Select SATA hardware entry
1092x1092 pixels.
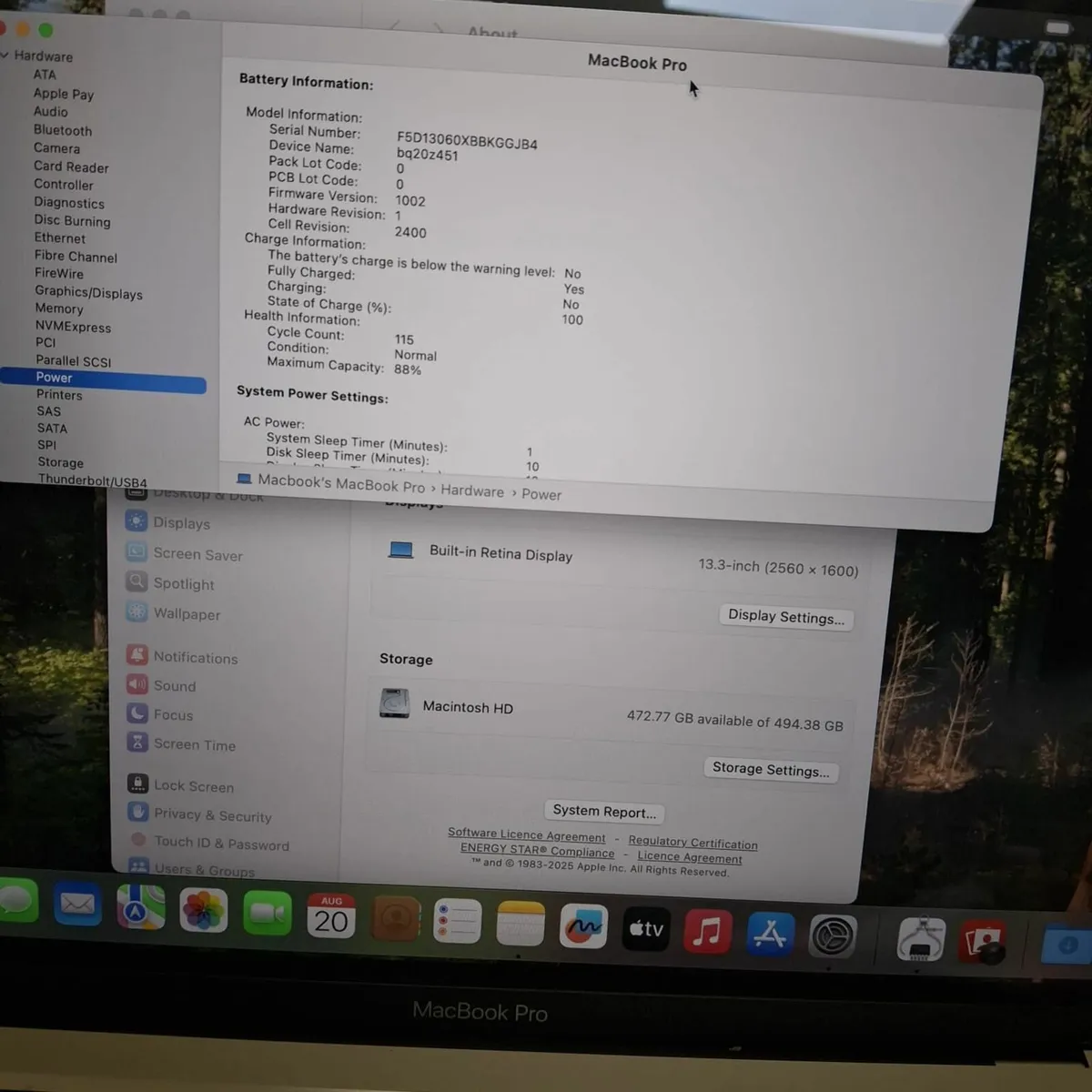point(52,429)
